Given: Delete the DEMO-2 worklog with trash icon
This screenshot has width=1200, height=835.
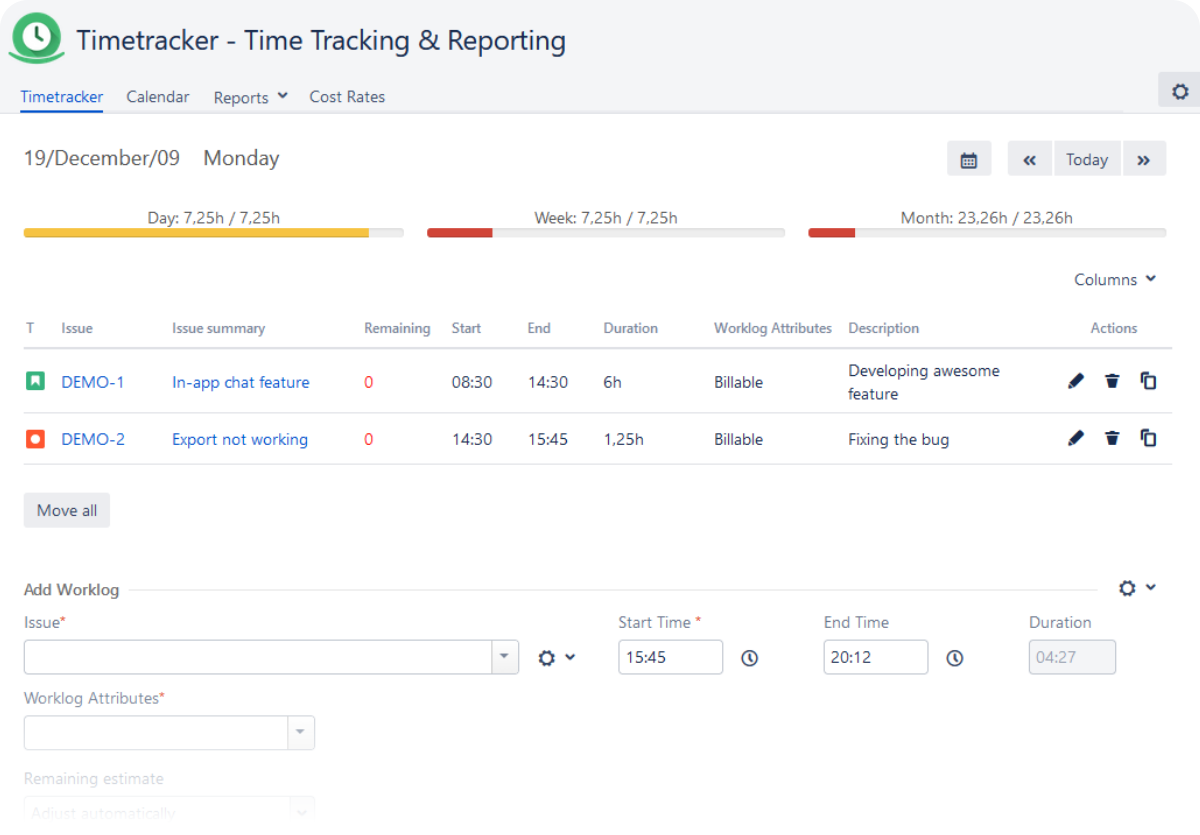Looking at the screenshot, I should [x=1112, y=438].
